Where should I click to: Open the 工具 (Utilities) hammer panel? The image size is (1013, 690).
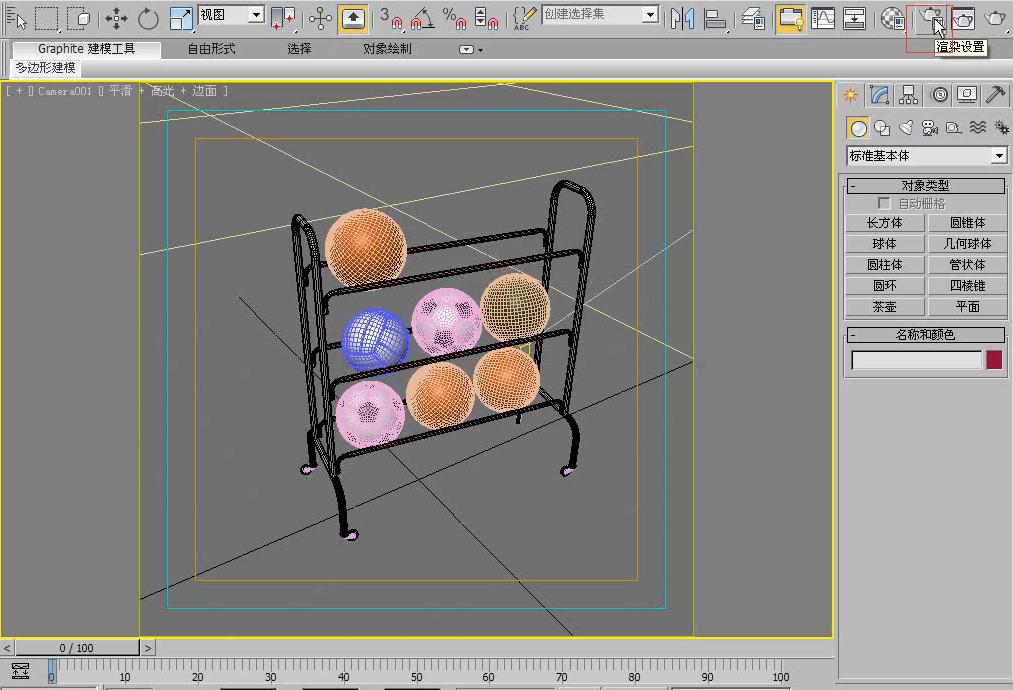point(994,95)
